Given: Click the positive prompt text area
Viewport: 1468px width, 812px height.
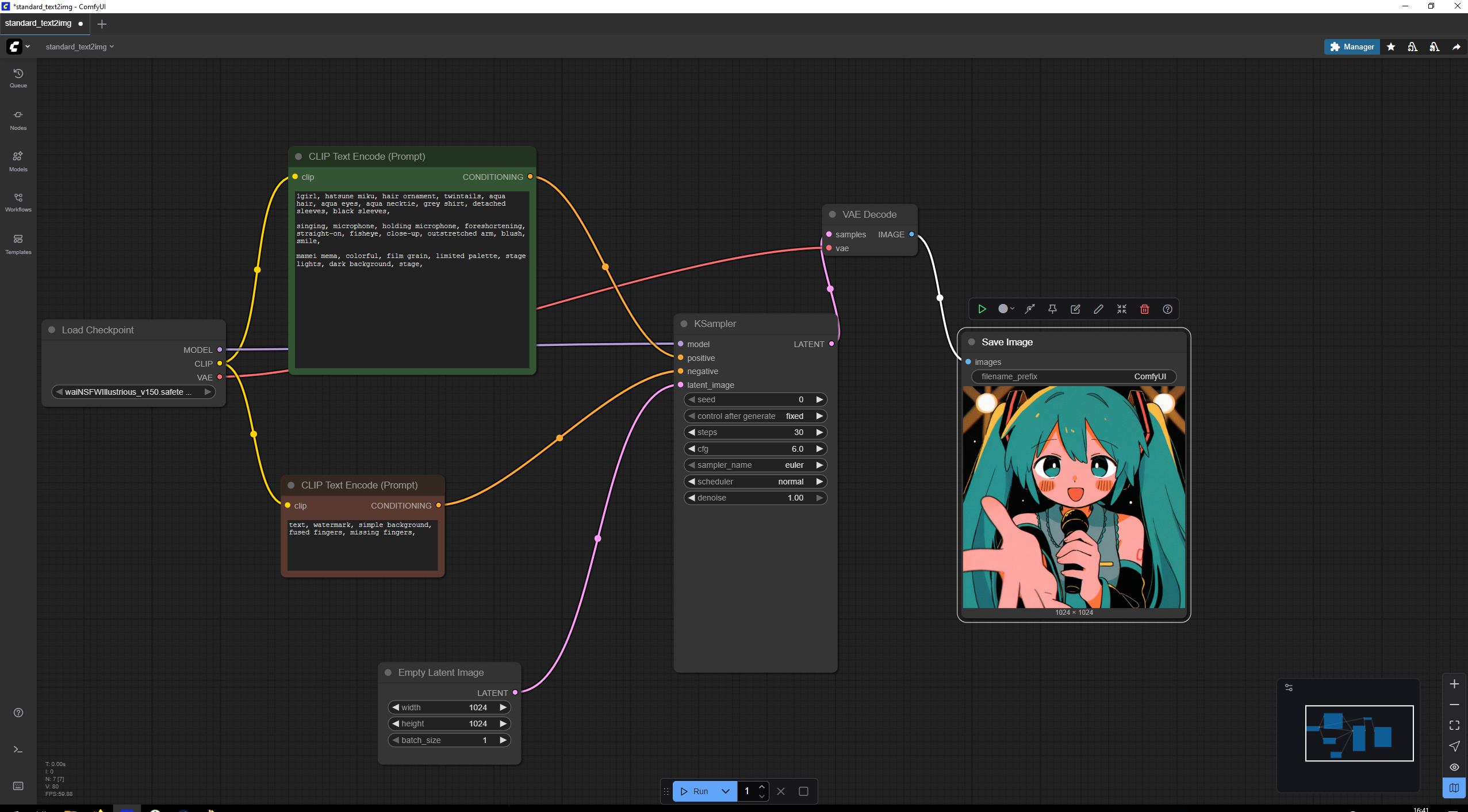Looking at the screenshot, I should click(412, 279).
